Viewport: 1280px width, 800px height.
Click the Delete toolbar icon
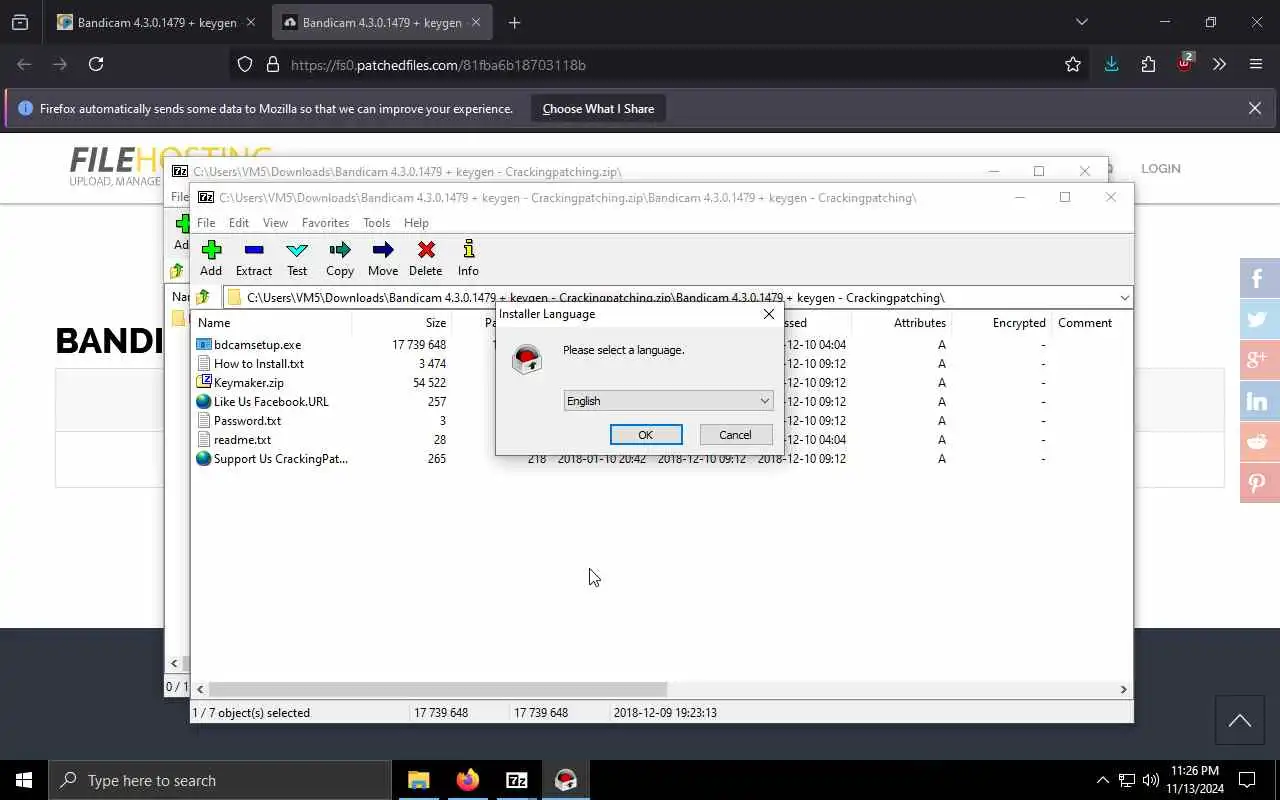coord(426,250)
